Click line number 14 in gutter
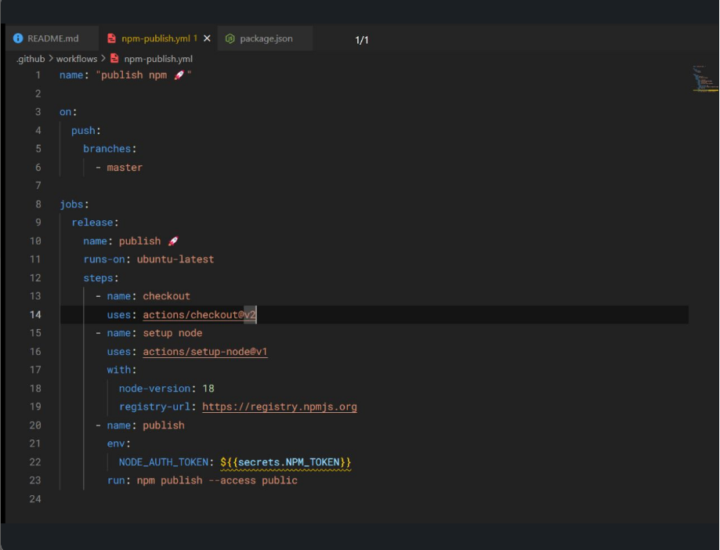 [x=35, y=315]
